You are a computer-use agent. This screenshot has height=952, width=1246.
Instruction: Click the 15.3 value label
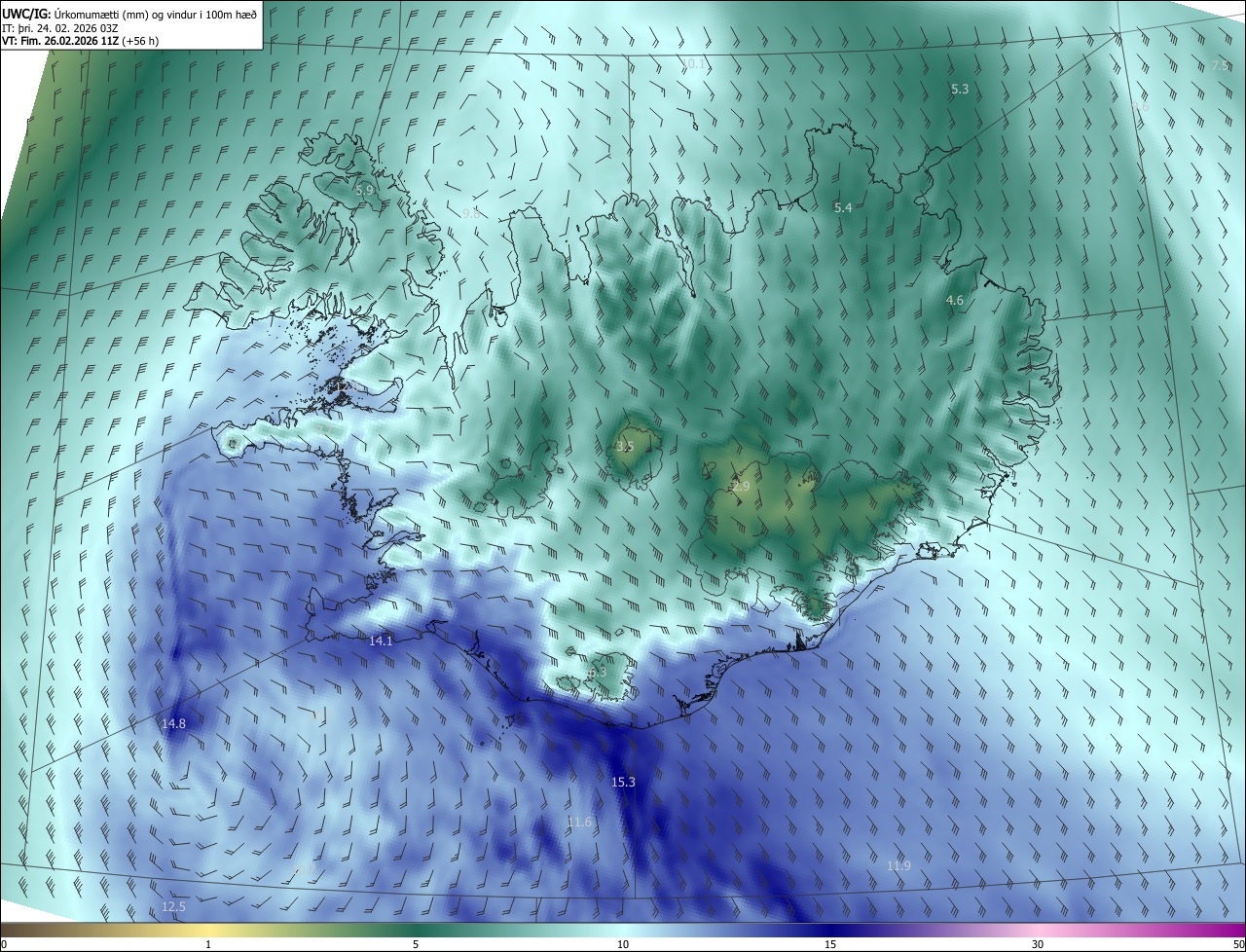tap(623, 783)
